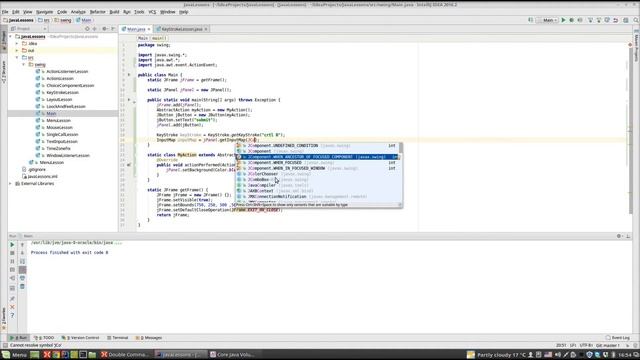Select the Main.java editor tab
This screenshot has width=640, height=360.
click(136, 29)
